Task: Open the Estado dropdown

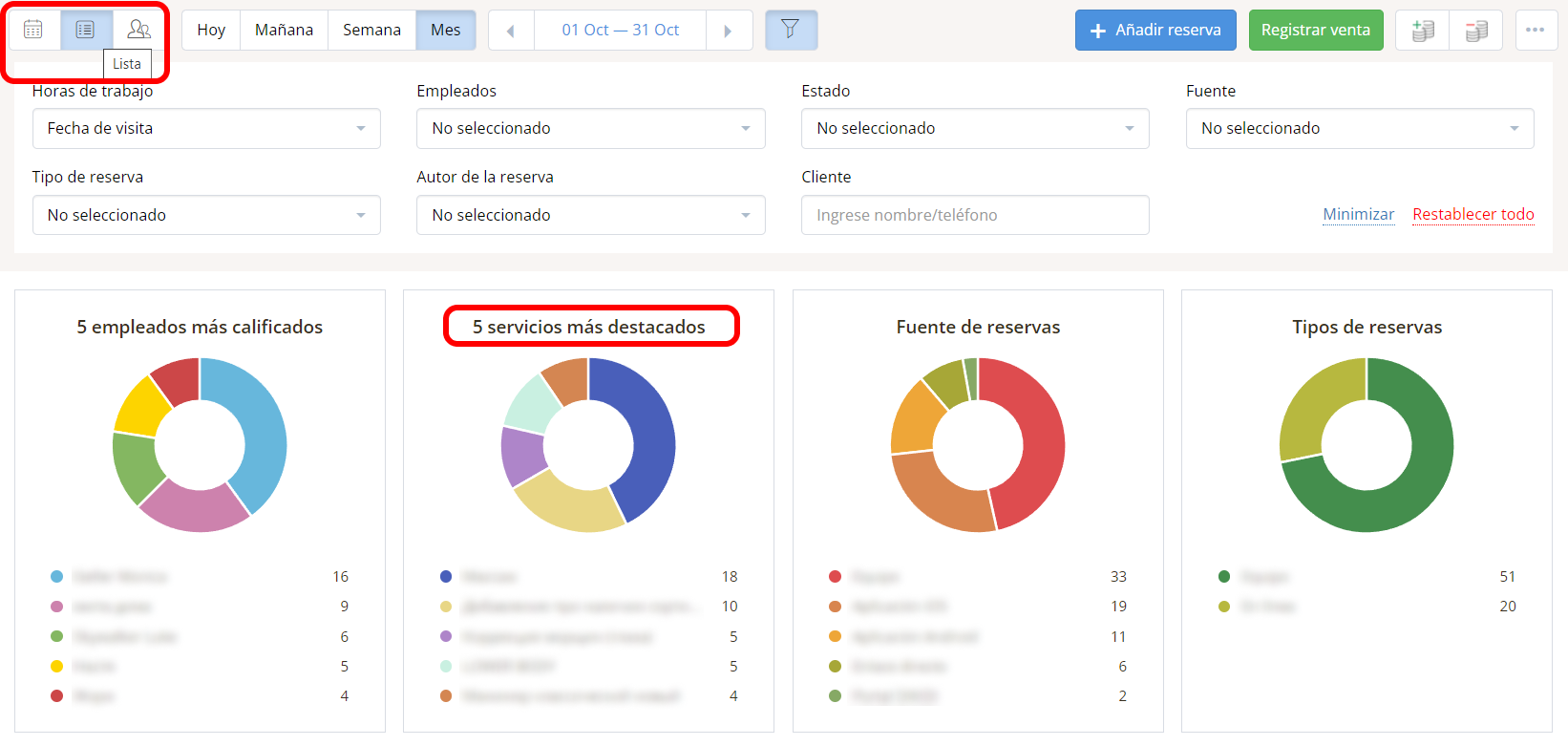Action: point(975,128)
